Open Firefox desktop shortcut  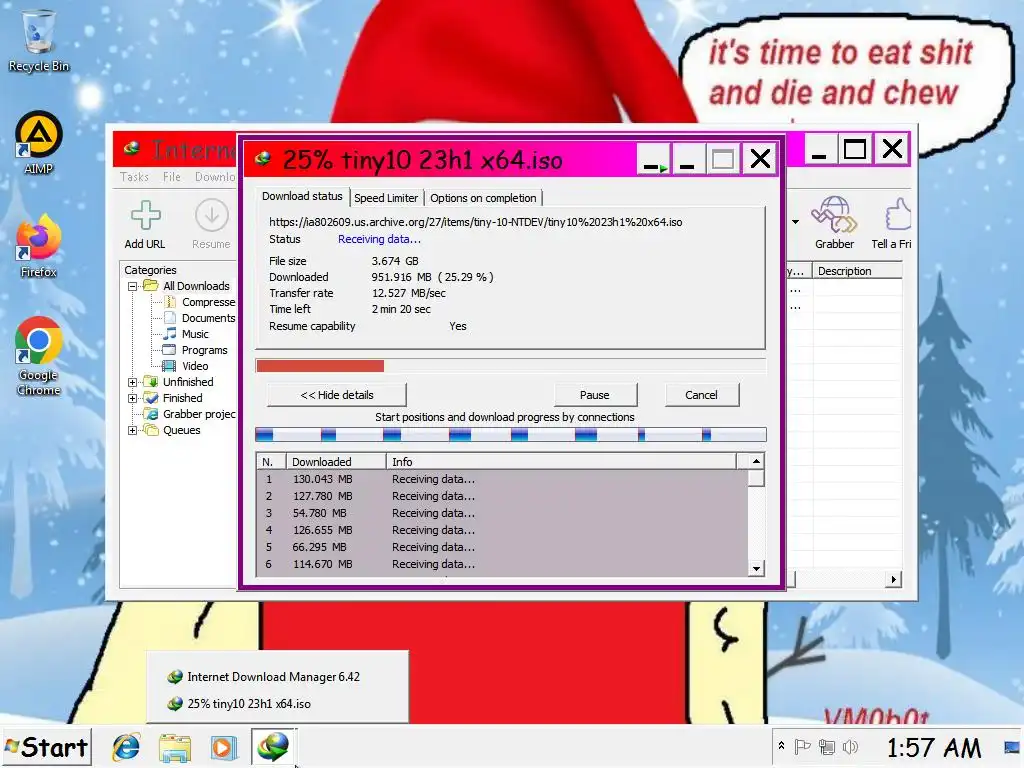pyautogui.click(x=39, y=246)
